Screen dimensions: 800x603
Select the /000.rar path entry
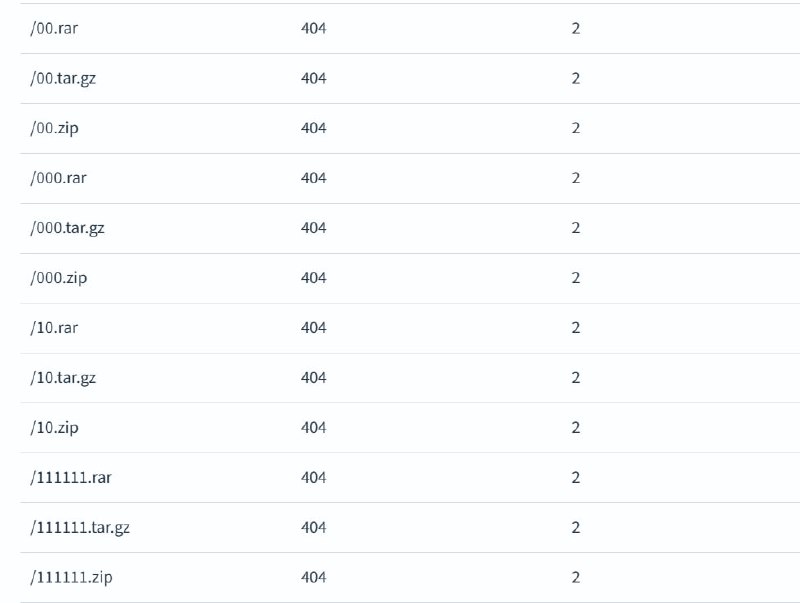click(x=58, y=178)
